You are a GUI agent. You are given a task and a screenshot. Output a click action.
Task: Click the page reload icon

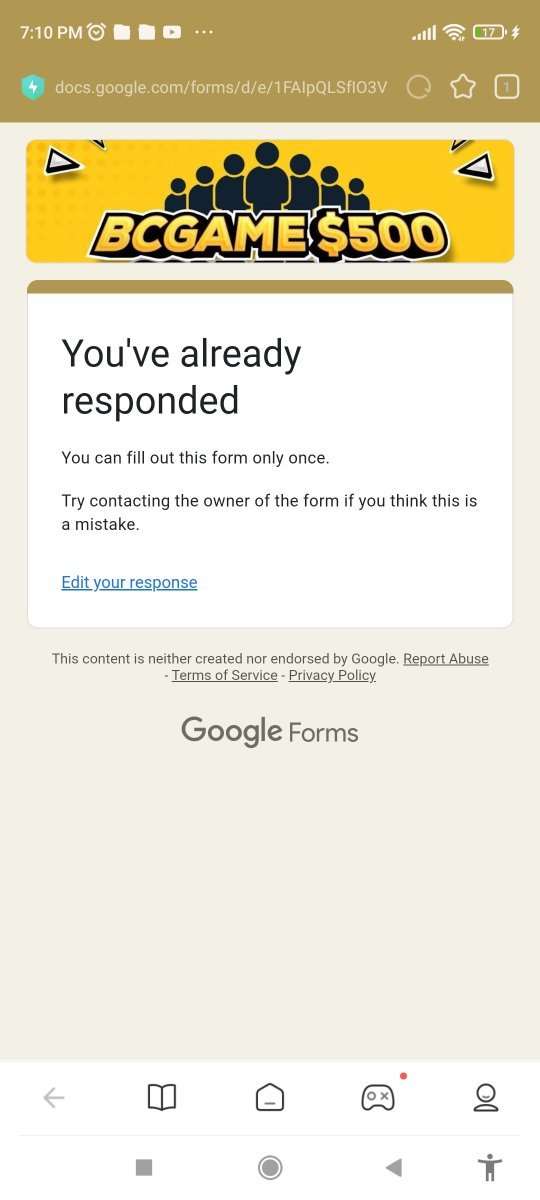coord(419,88)
